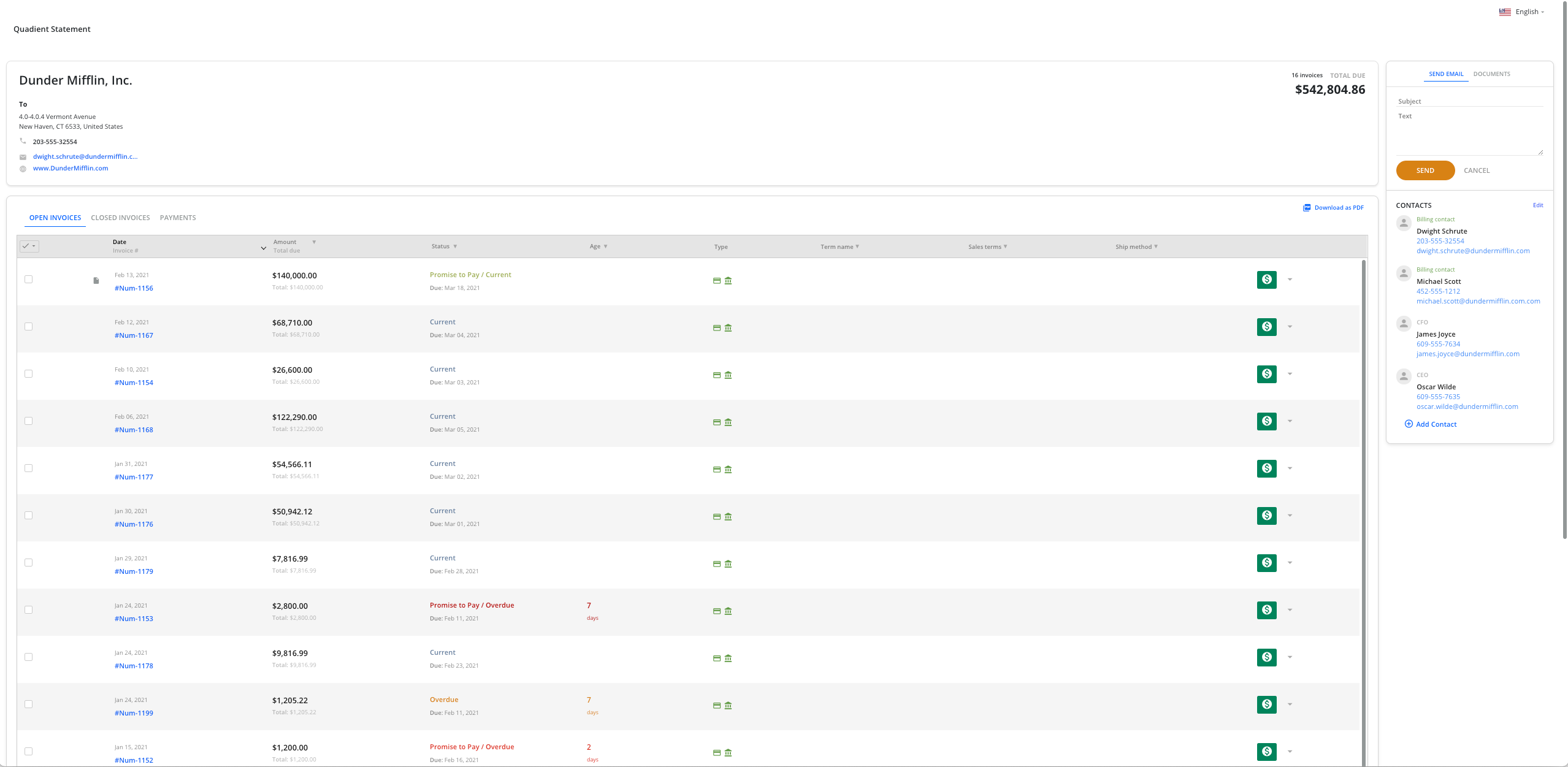Click the pay dollar icon for invoice #Num-1199

(1266, 704)
